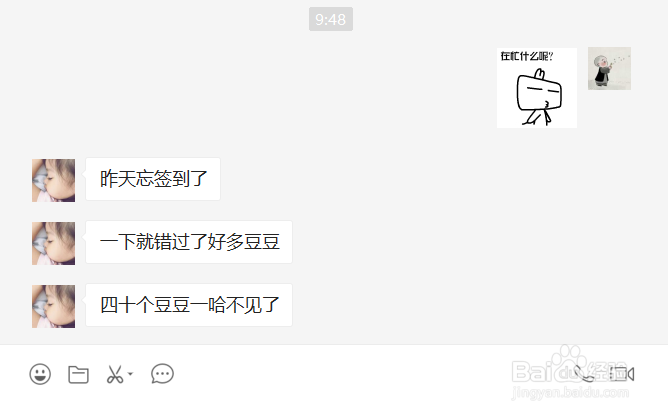Viewport: 668px width, 416px height.
Task: Open the emoji picker smiley icon
Action: point(40,374)
